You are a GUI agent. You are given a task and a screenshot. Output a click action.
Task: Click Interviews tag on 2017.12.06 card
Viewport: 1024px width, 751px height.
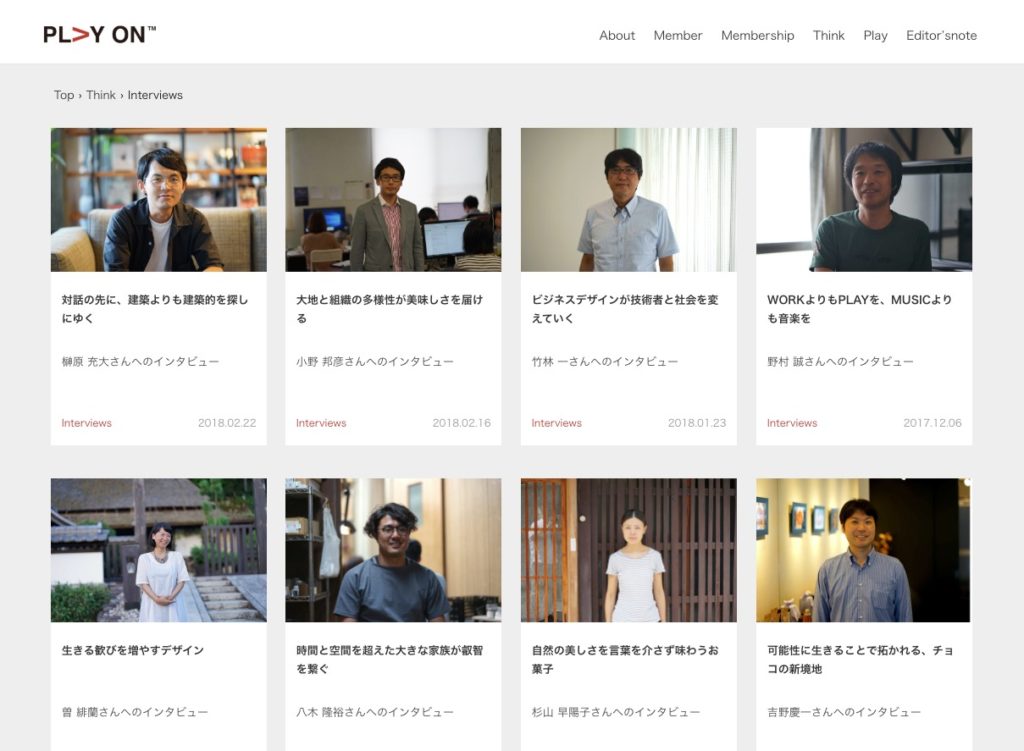[792, 423]
